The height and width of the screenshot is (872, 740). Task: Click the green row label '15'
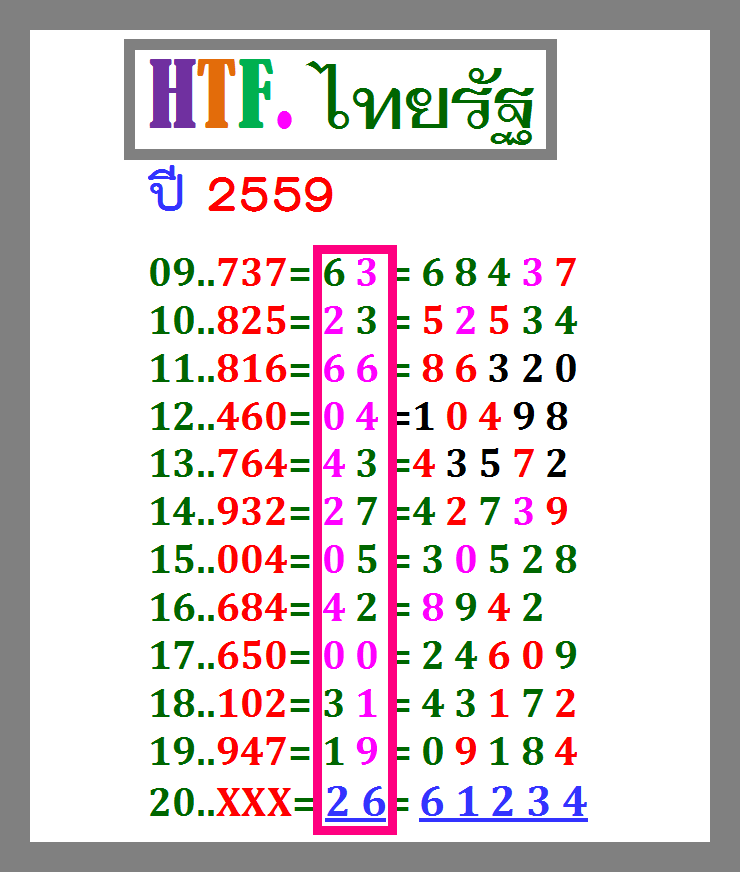pyautogui.click(x=172, y=559)
